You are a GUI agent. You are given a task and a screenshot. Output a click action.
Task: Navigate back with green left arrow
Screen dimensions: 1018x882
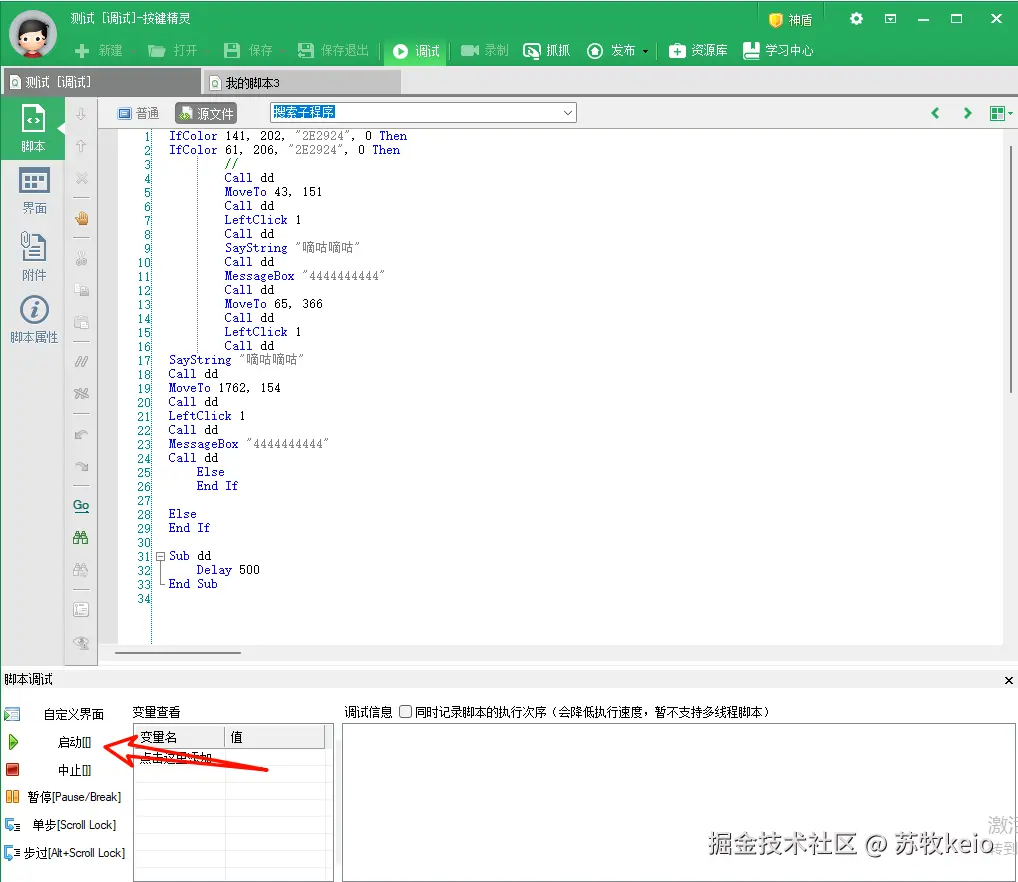tap(935, 113)
